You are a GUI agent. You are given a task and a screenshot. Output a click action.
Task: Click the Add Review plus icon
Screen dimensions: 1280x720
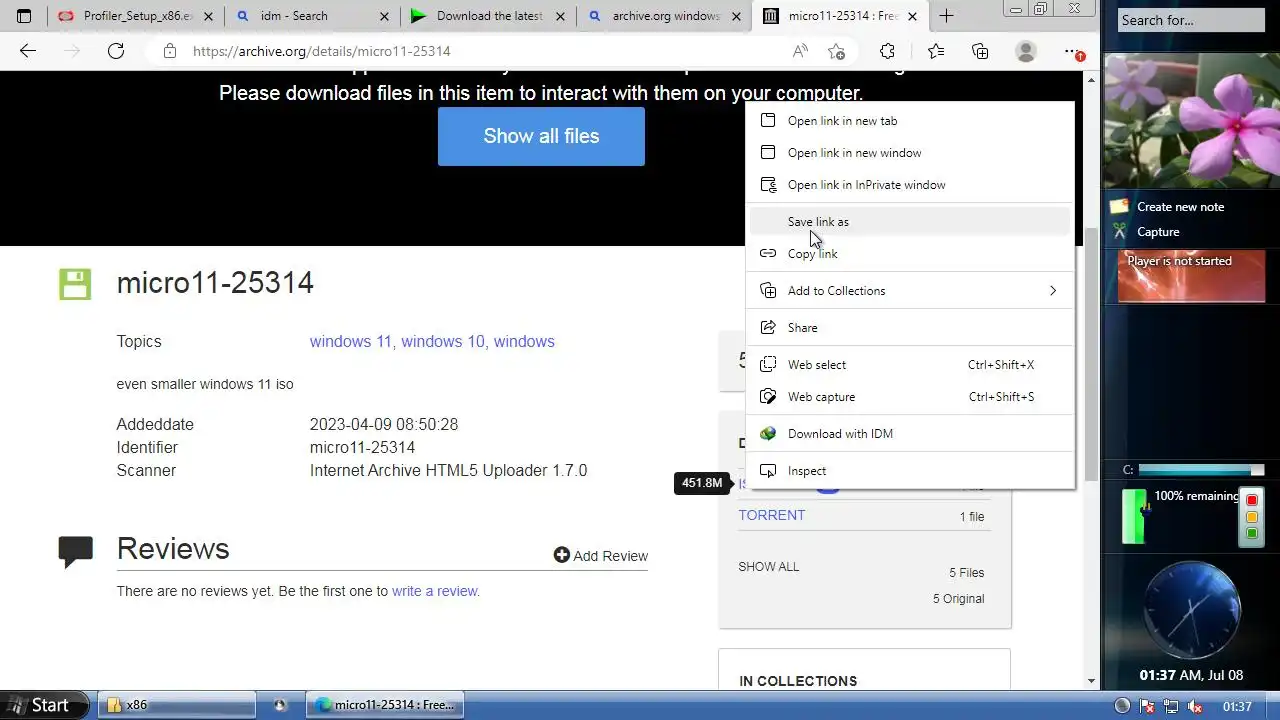coord(562,555)
